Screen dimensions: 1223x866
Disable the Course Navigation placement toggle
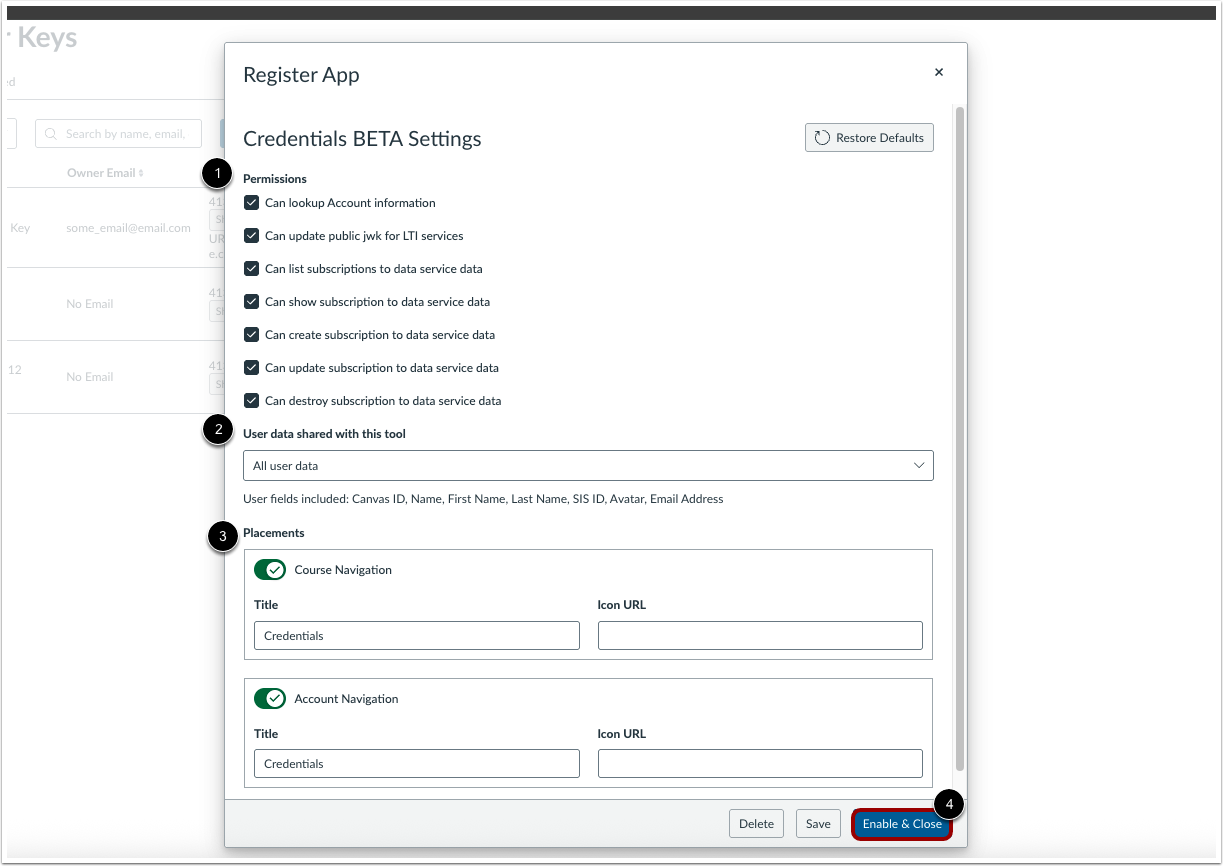pyautogui.click(x=270, y=569)
